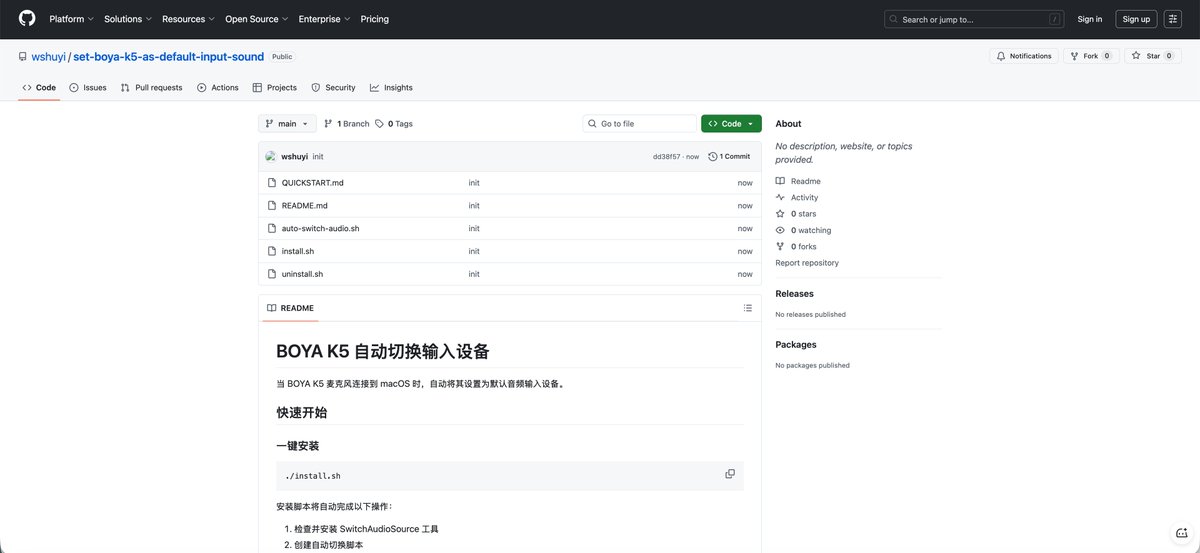The image size is (1200, 553).
Task: Open the Releases heading link
Action: click(x=795, y=294)
